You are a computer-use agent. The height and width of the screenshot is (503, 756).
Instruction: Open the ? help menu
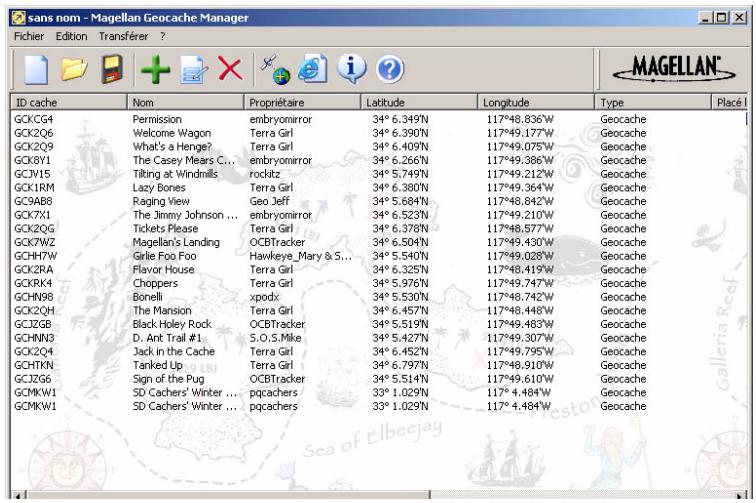(x=163, y=36)
